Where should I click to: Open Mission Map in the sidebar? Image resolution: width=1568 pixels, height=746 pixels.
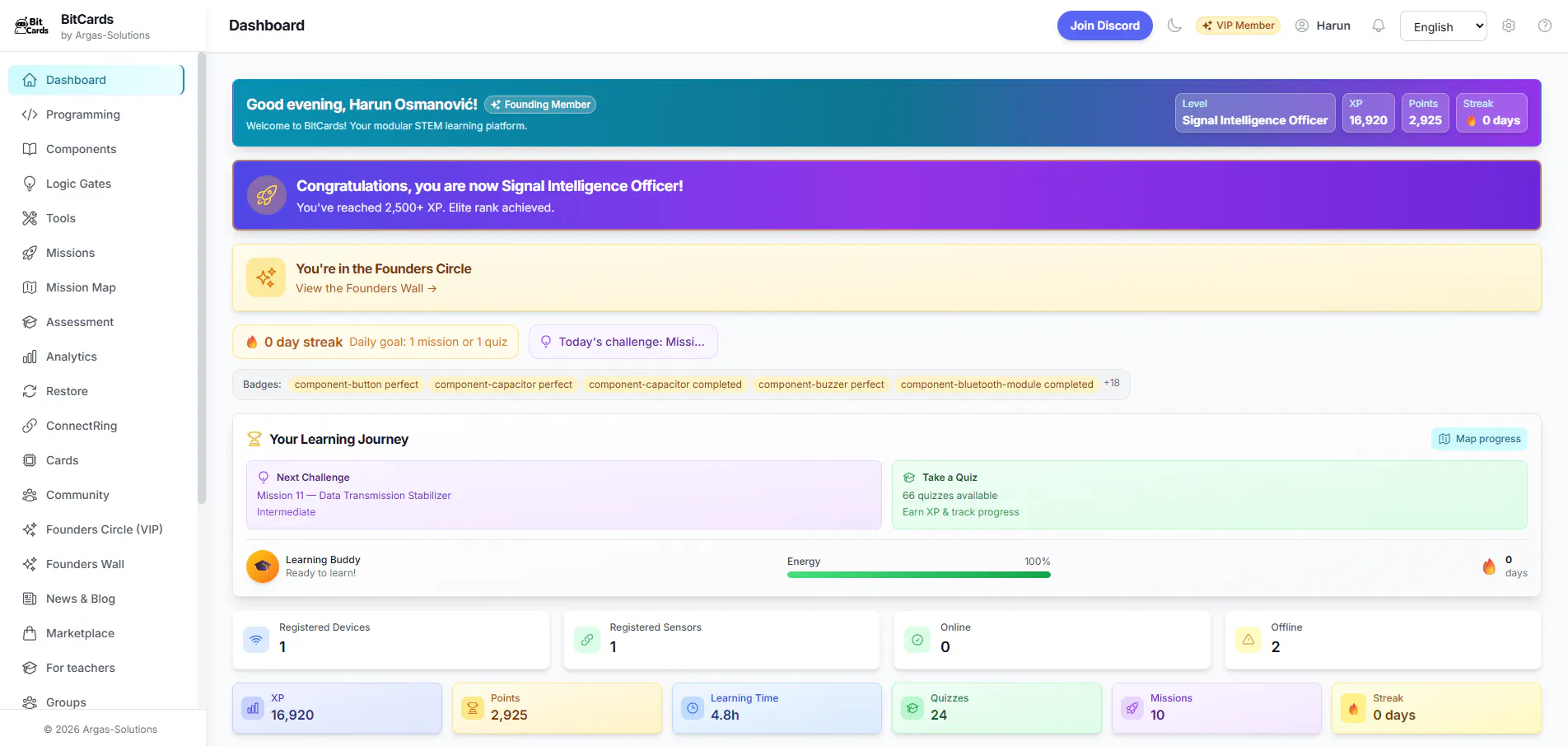[96, 287]
